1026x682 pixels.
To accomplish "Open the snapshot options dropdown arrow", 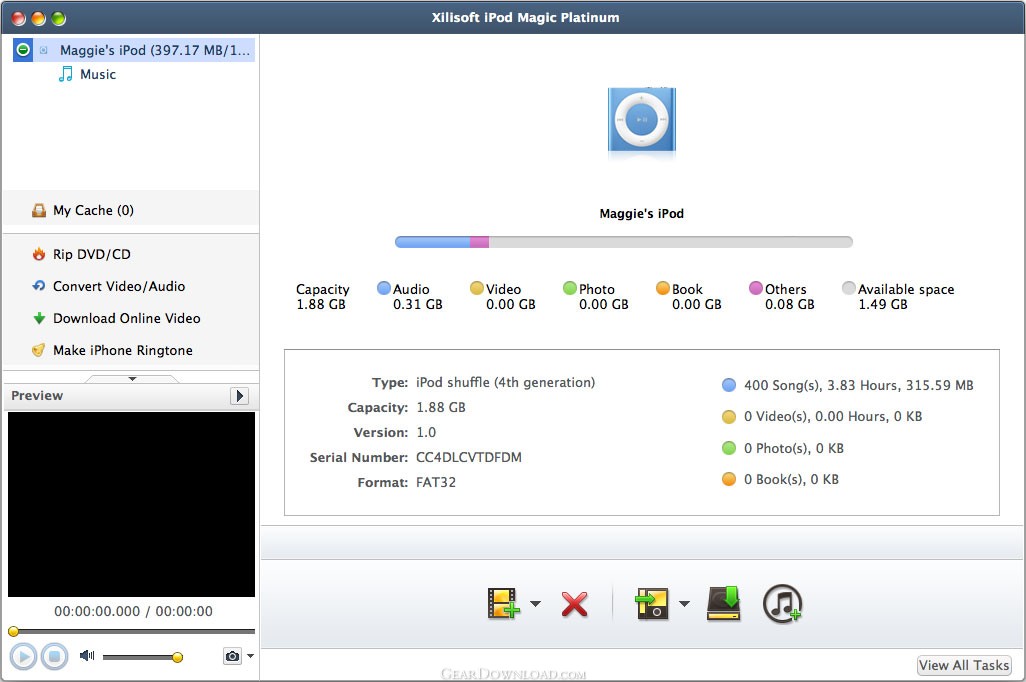I will coord(250,656).
